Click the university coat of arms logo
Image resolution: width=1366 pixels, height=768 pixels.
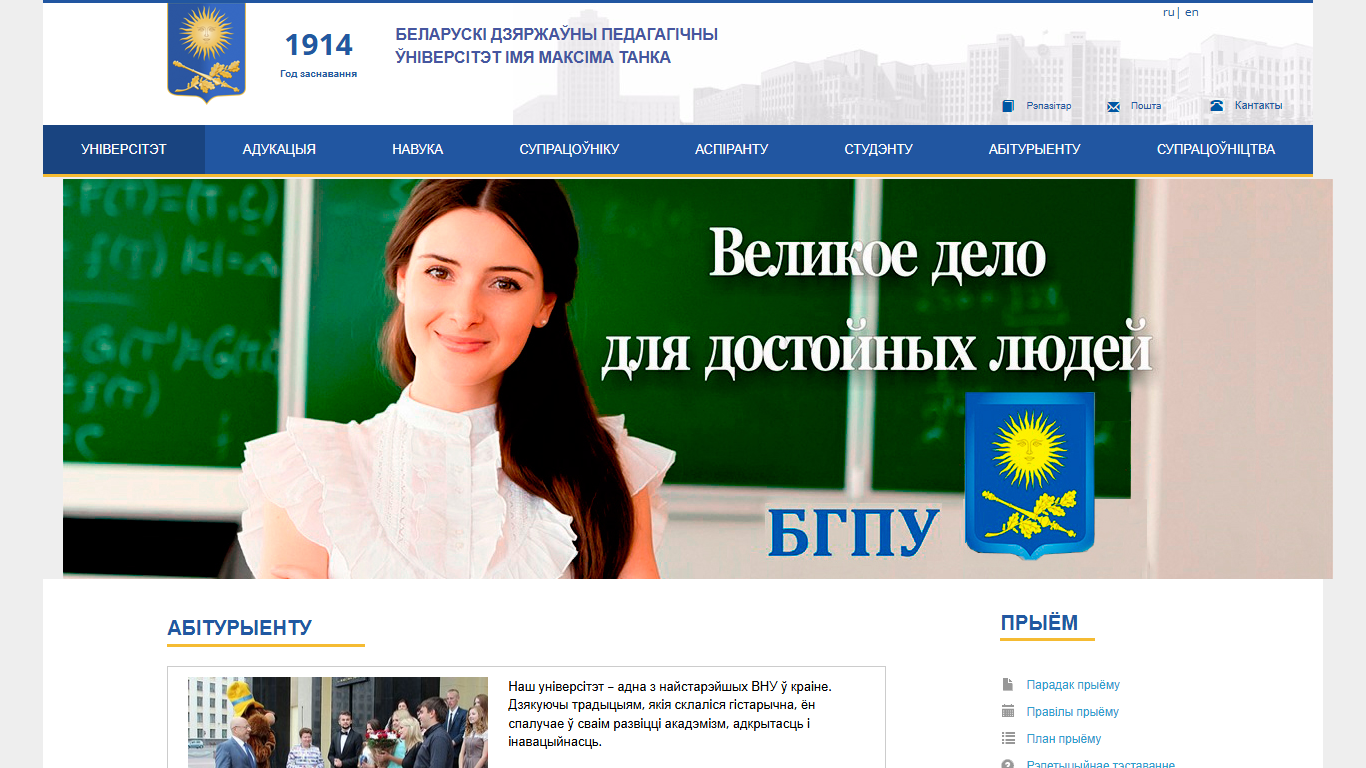206,52
